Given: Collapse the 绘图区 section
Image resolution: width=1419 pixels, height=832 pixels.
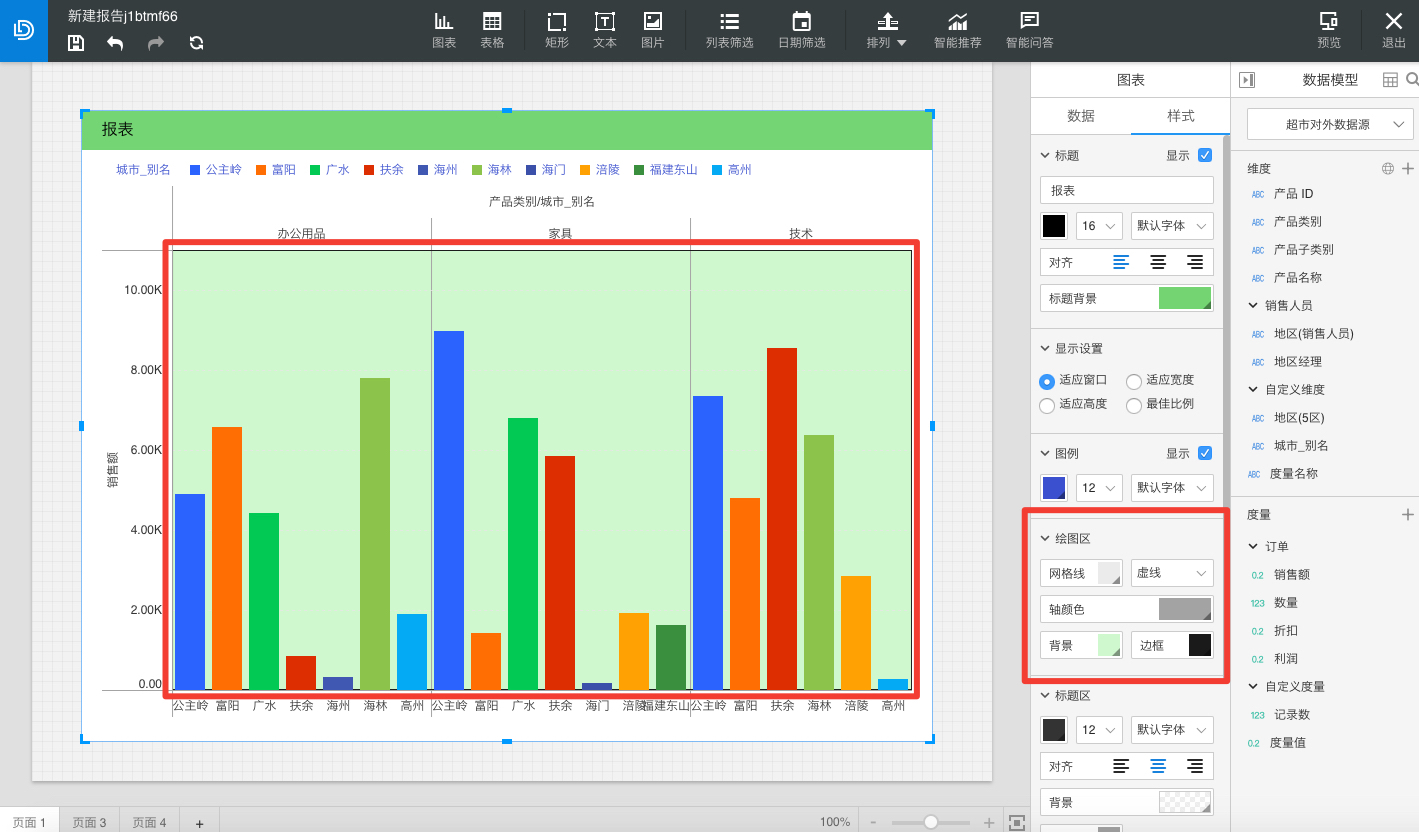Looking at the screenshot, I should point(1046,538).
